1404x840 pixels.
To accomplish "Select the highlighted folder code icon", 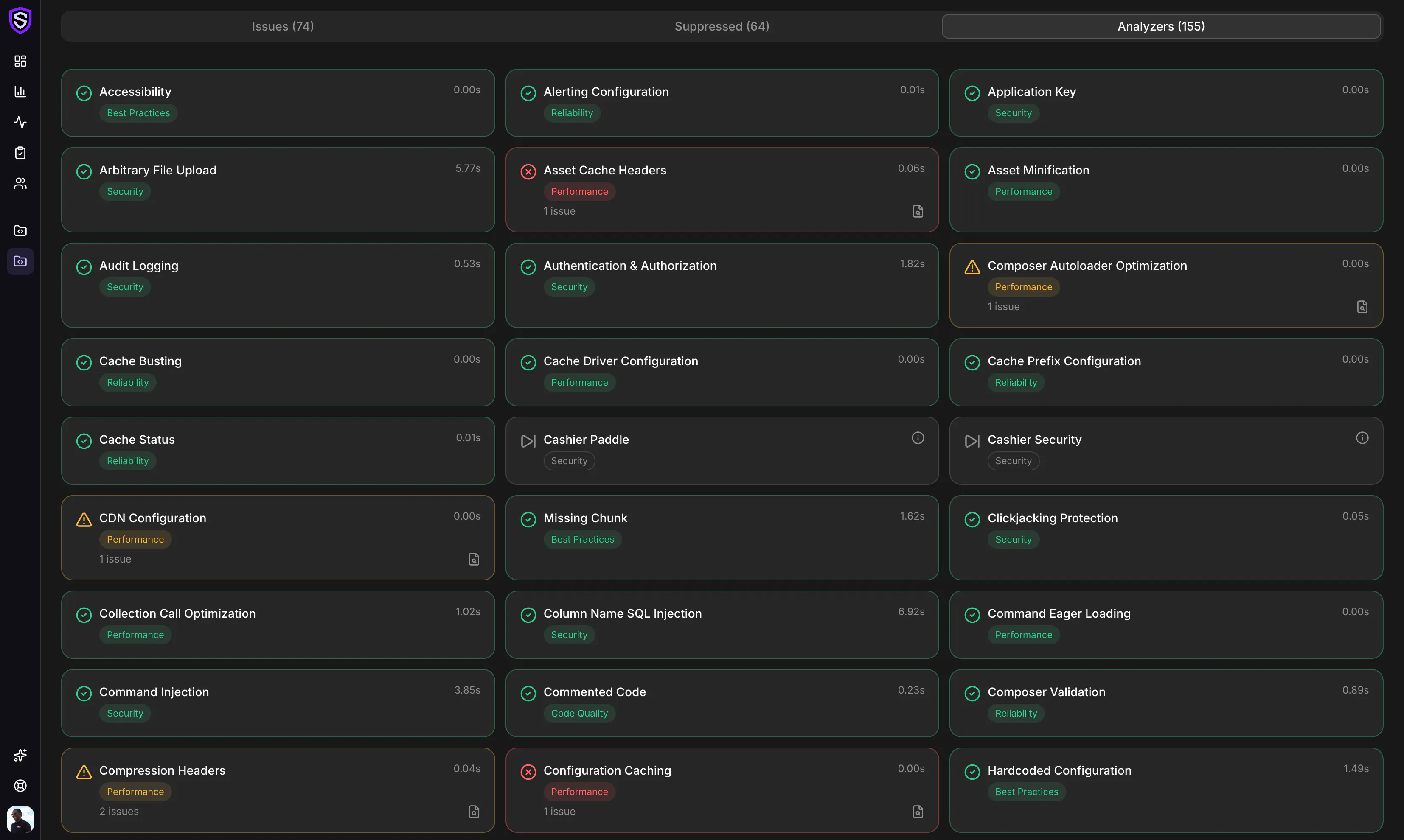I will tap(20, 261).
